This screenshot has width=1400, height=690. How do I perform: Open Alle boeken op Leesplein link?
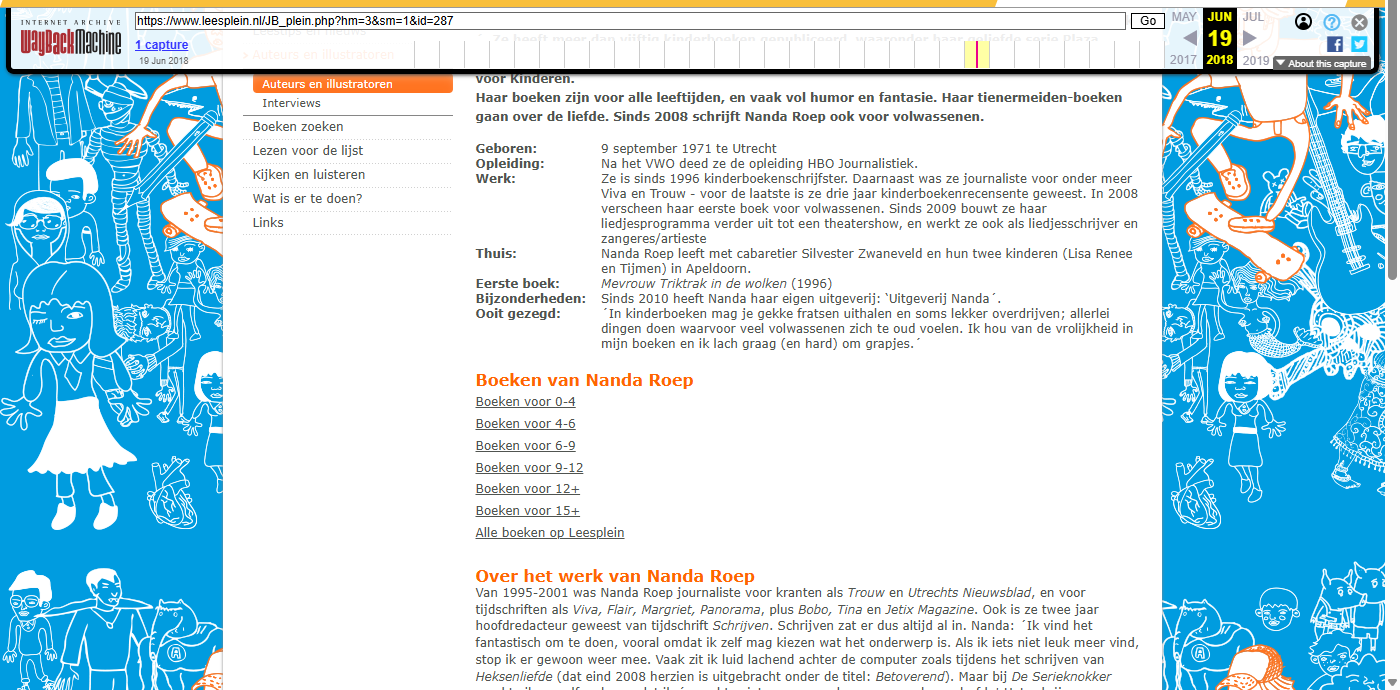[549, 533]
